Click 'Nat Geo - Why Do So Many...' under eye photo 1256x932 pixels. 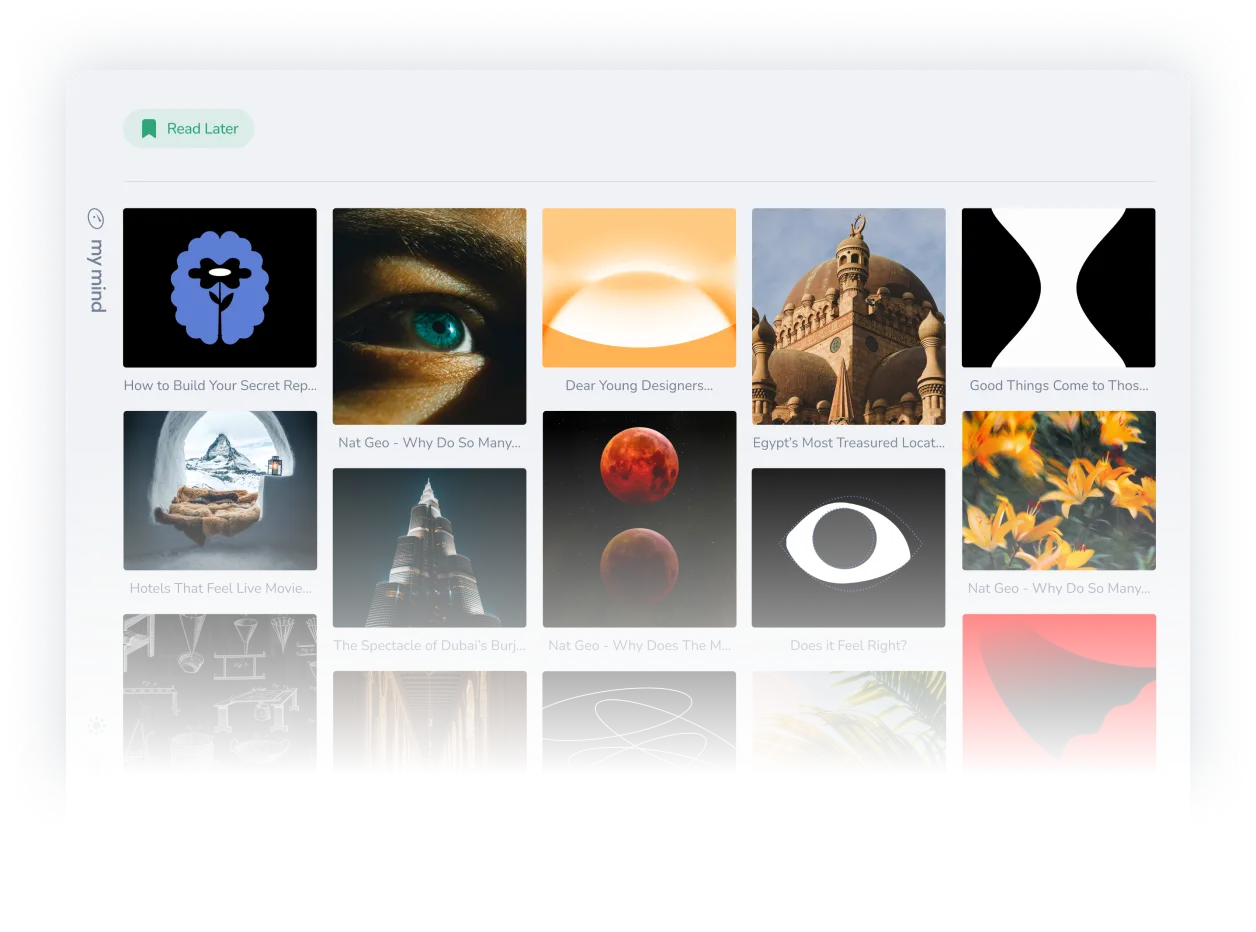click(430, 442)
